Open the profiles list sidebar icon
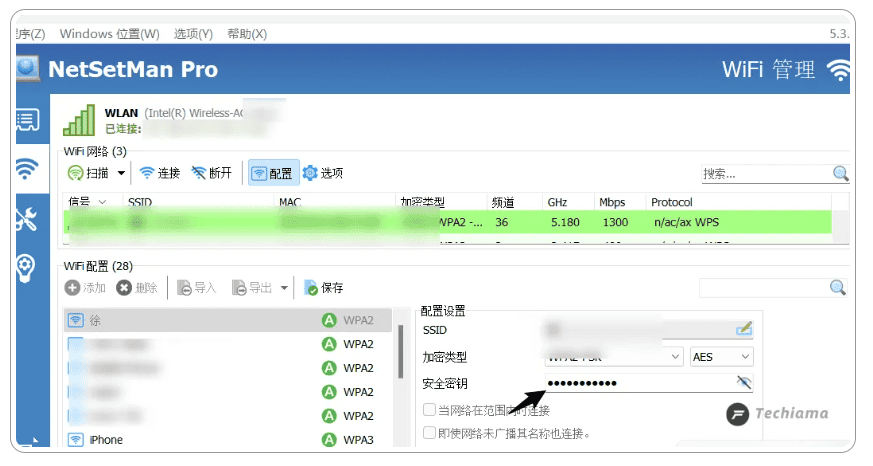Viewport: 873px width, 466px height. tap(28, 120)
